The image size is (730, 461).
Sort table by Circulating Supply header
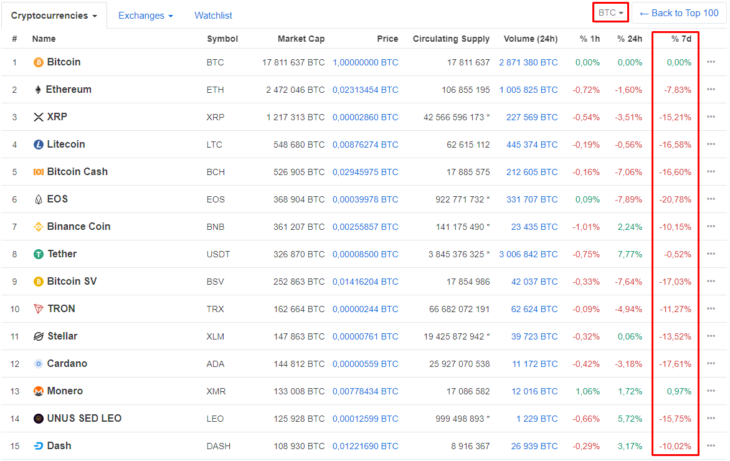(451, 39)
